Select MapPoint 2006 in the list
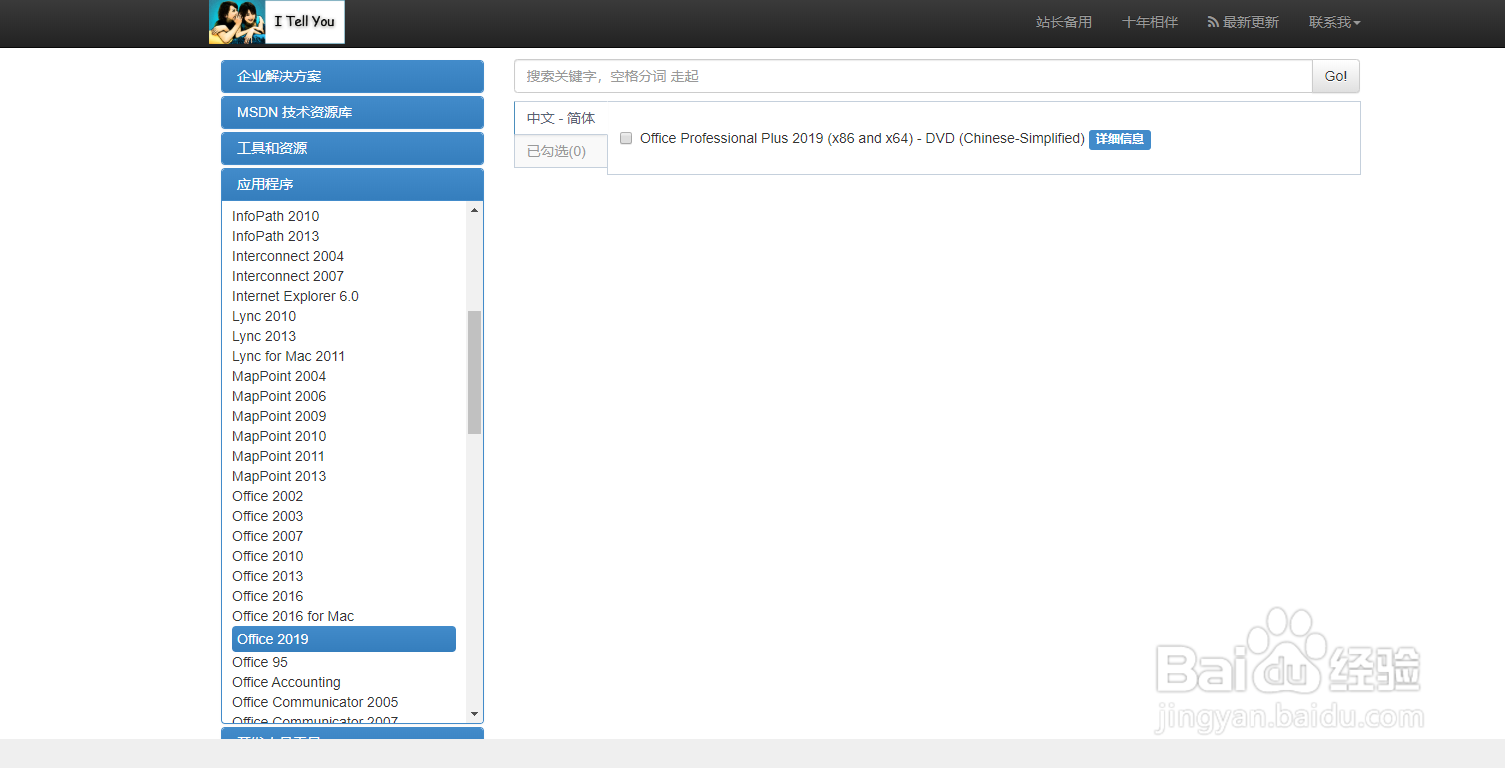The height and width of the screenshot is (768, 1505). coord(279,396)
